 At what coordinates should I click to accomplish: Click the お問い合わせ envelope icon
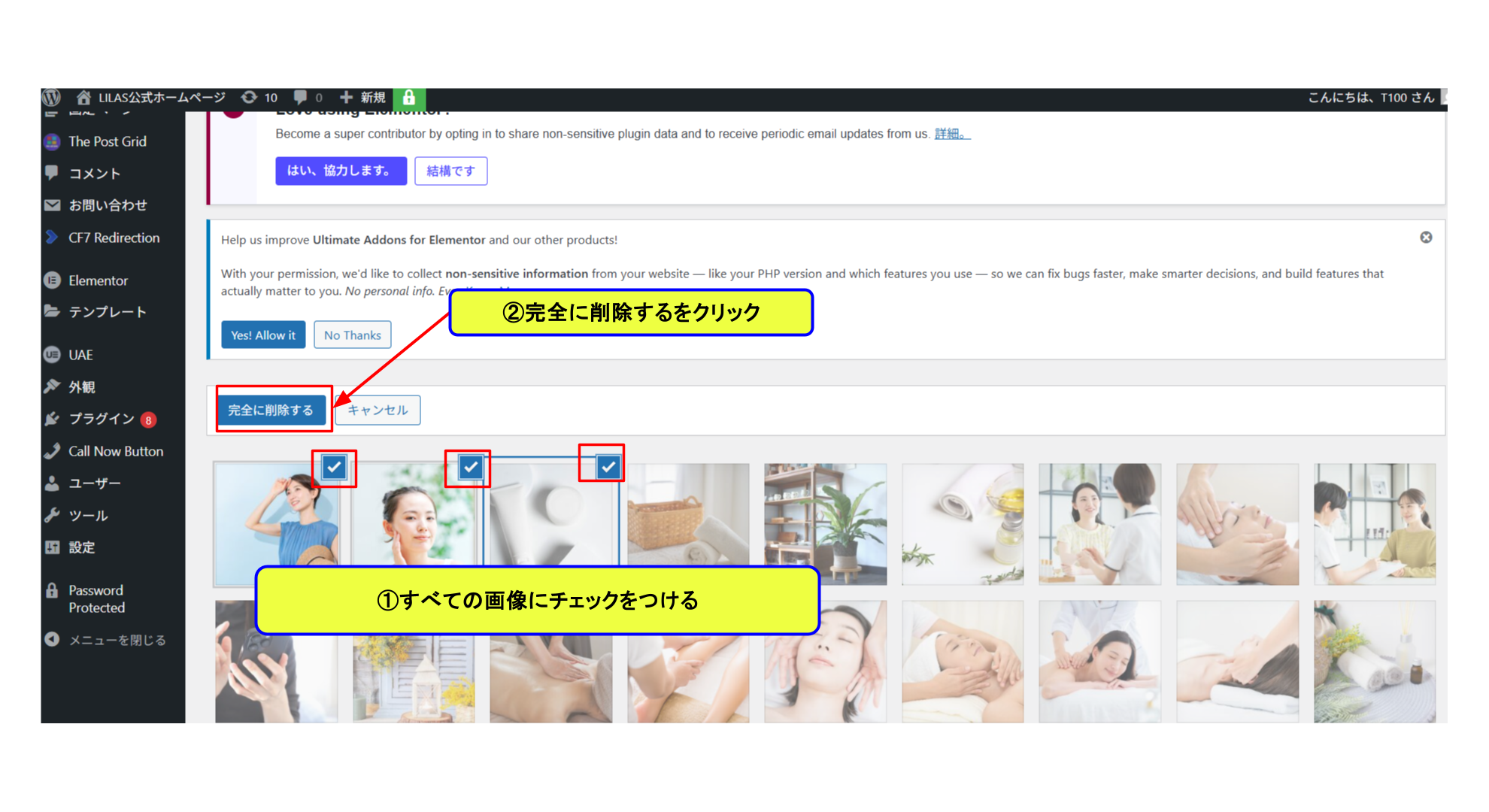click(52, 205)
